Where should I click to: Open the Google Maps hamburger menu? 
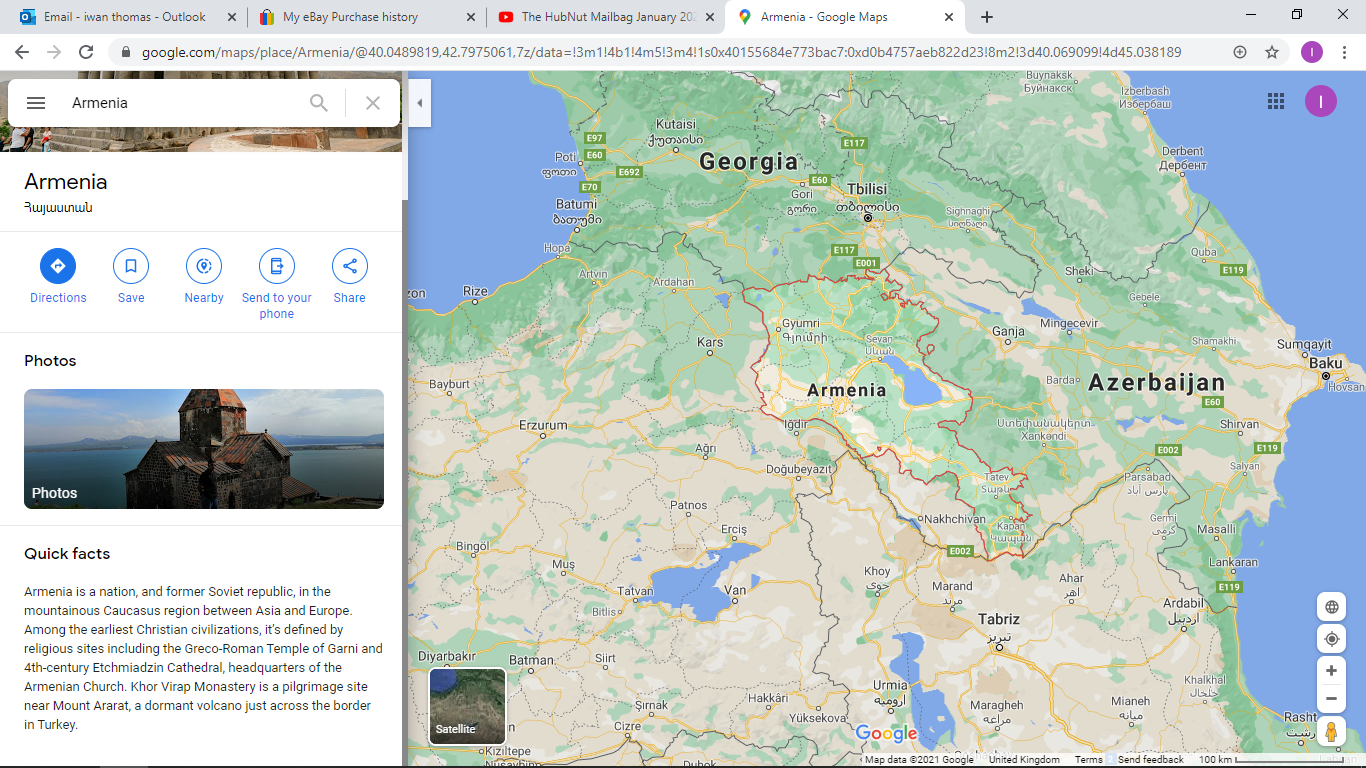(36, 103)
